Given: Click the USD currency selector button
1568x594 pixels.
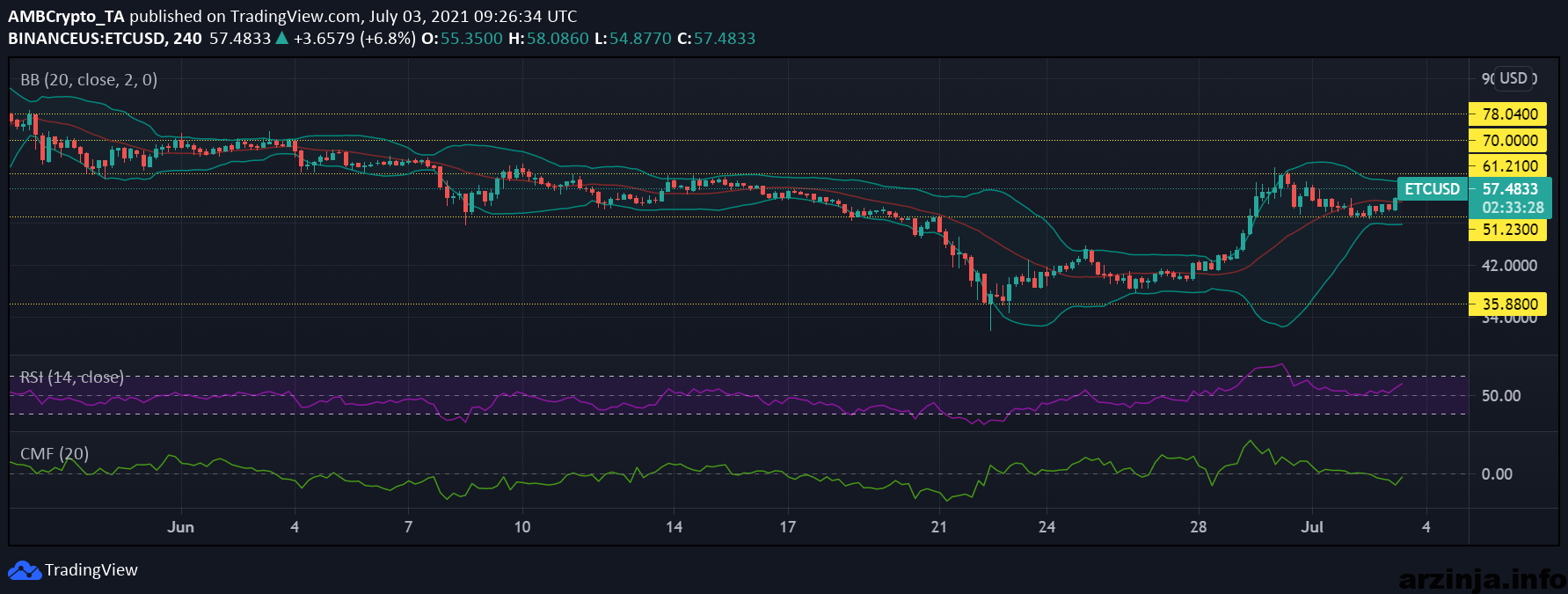Looking at the screenshot, I should coord(1513,78).
